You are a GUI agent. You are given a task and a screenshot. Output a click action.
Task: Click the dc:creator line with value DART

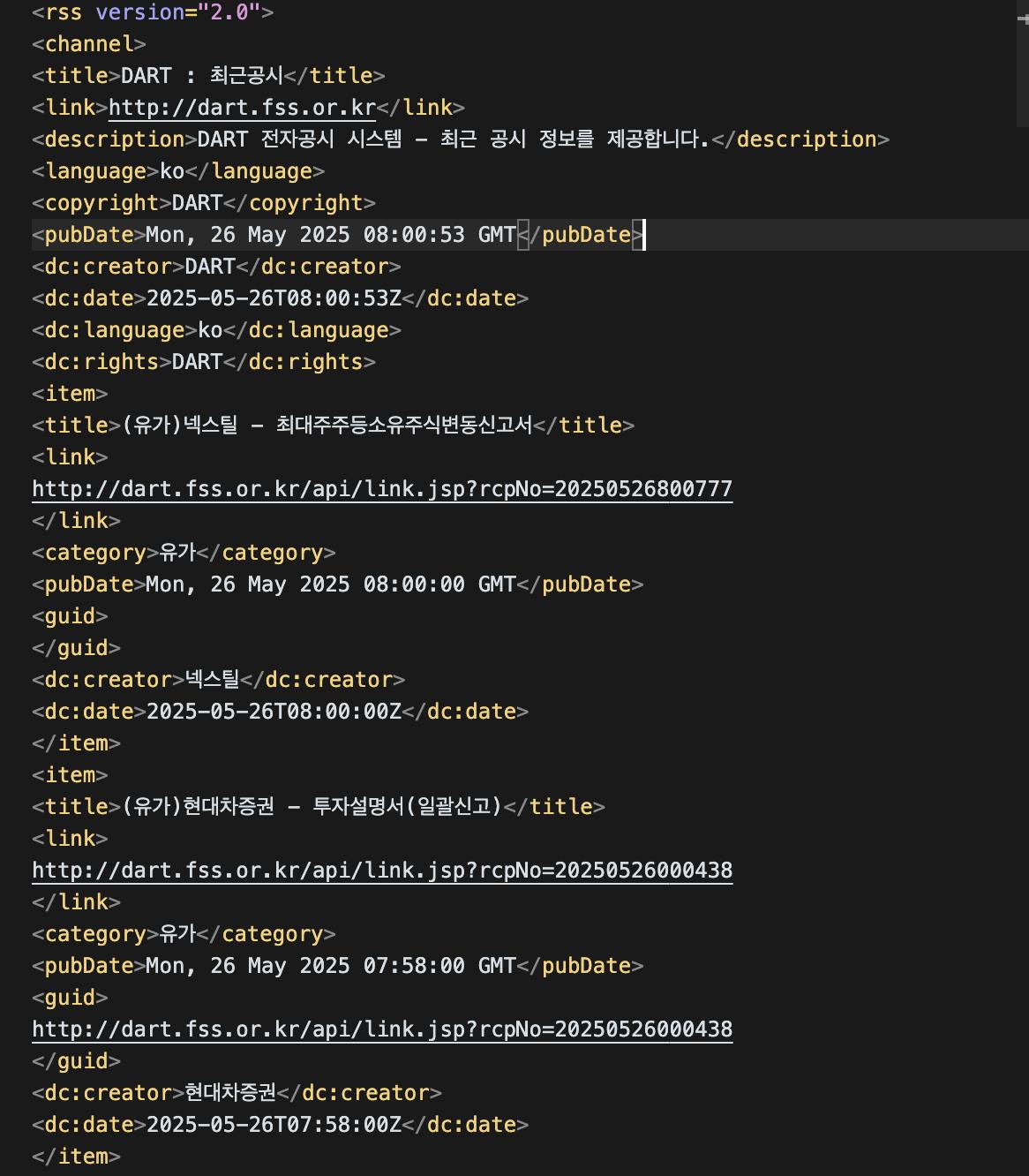pyautogui.click(x=216, y=267)
